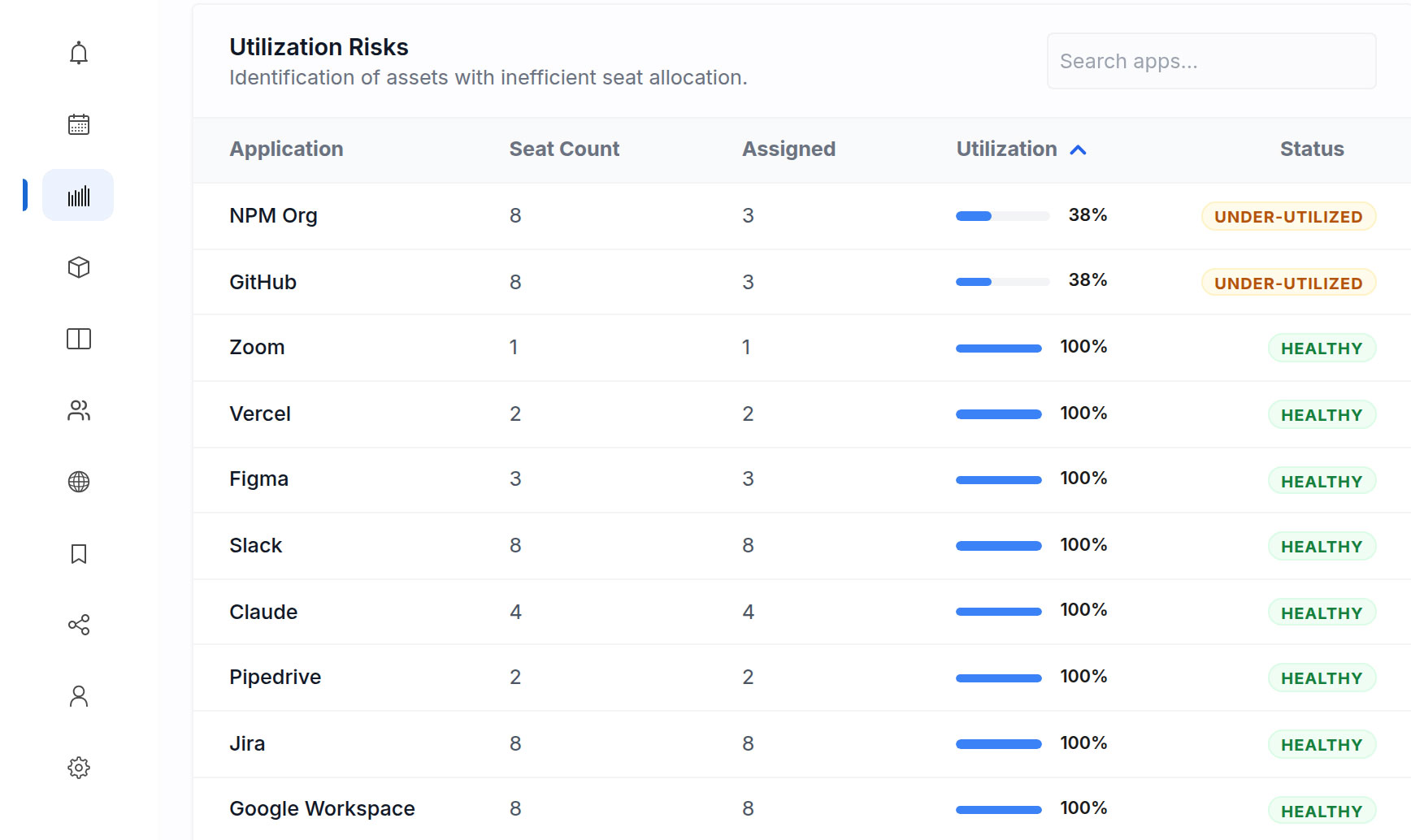The width and height of the screenshot is (1411, 840).
Task: Open the calendar icon in the sidebar
Action: [78, 123]
